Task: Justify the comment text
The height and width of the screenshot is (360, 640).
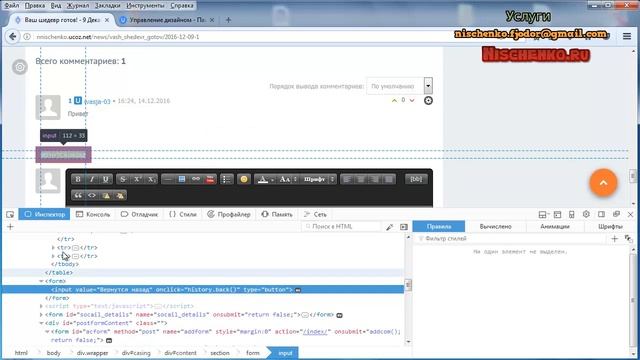Action: (x=389, y=179)
